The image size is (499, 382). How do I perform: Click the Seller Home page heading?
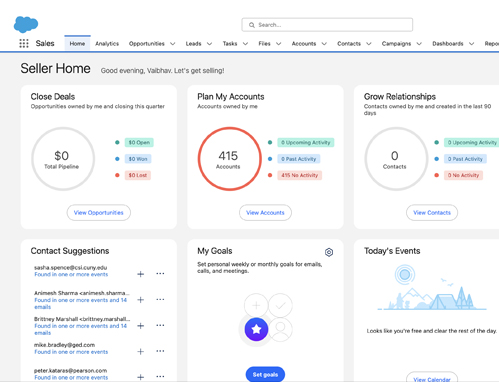click(55, 68)
